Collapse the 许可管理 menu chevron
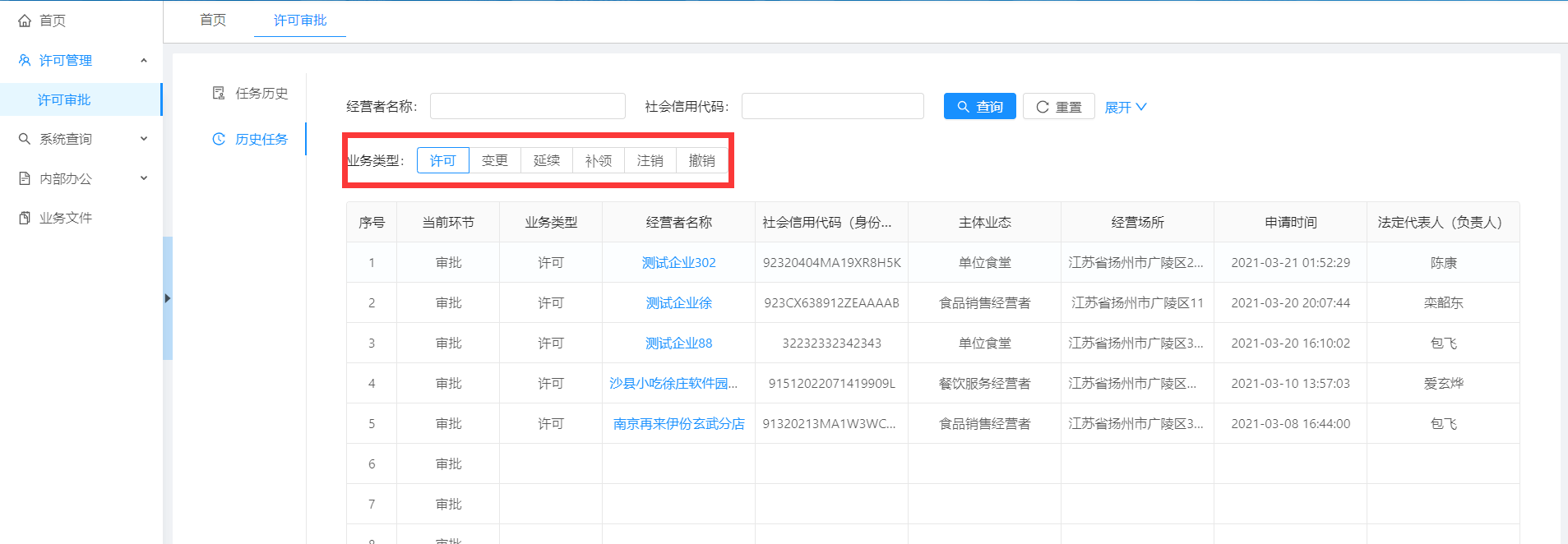Screen dimensions: 1568x544 [x=144, y=60]
